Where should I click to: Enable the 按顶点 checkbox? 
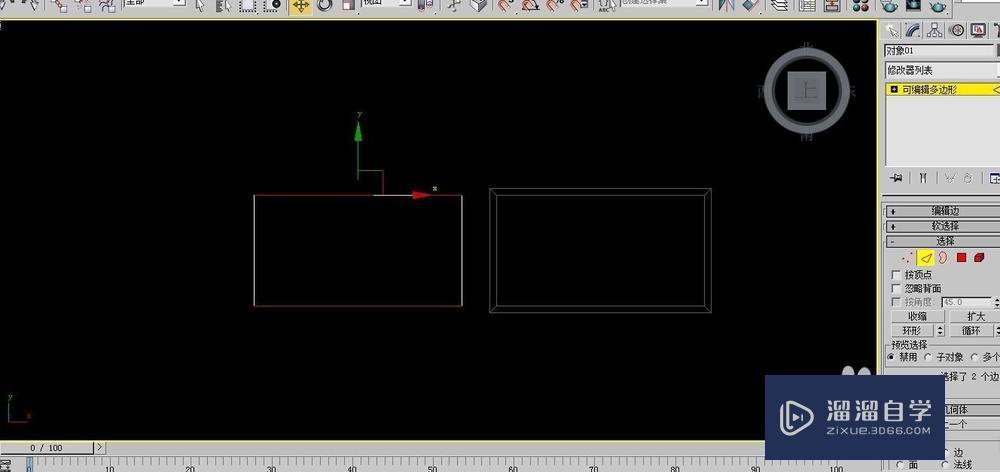[896, 274]
